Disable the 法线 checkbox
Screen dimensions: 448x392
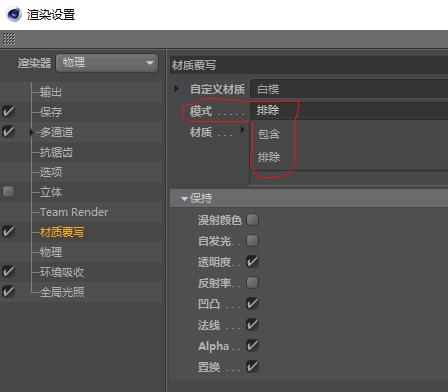coord(252,324)
